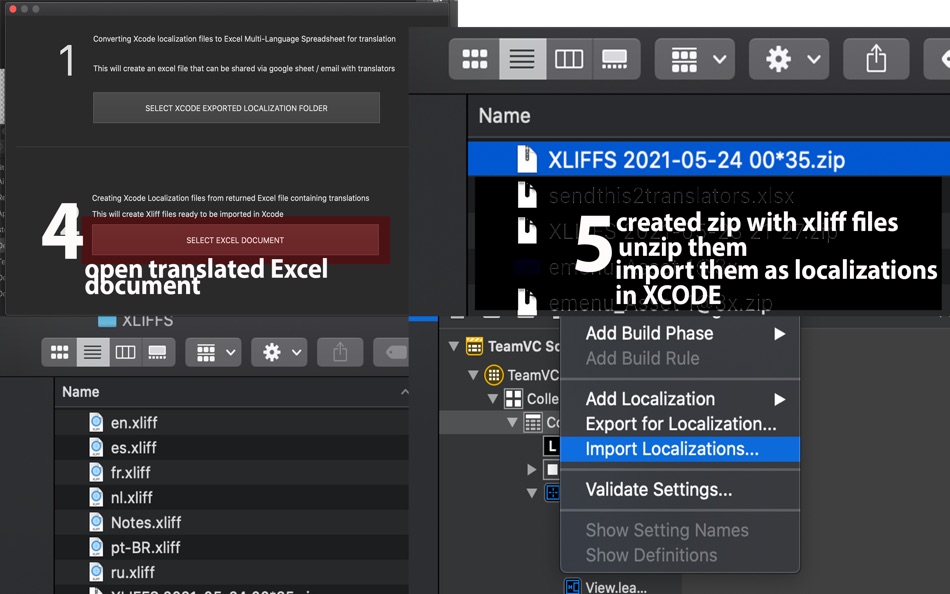
Task: Click the zip file icon of XLIFFS 2021-05-24
Action: [x=526, y=159]
